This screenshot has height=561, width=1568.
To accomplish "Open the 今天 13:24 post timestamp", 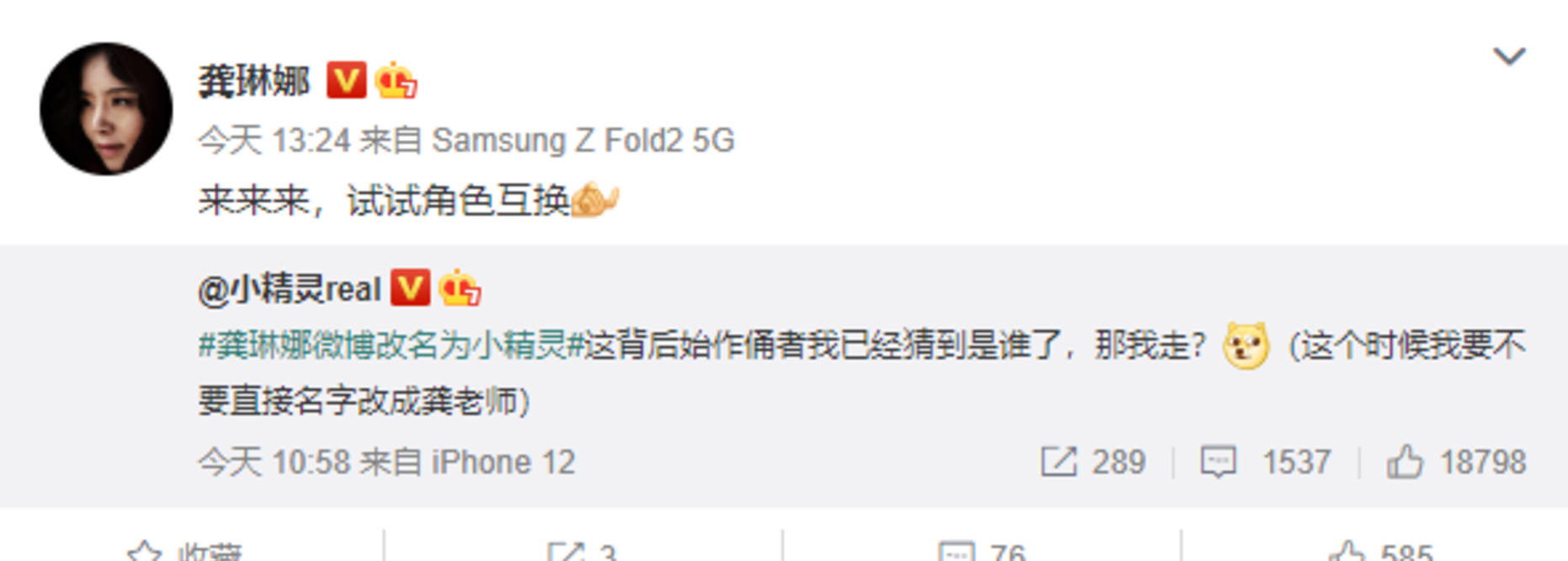I will pyautogui.click(x=274, y=140).
